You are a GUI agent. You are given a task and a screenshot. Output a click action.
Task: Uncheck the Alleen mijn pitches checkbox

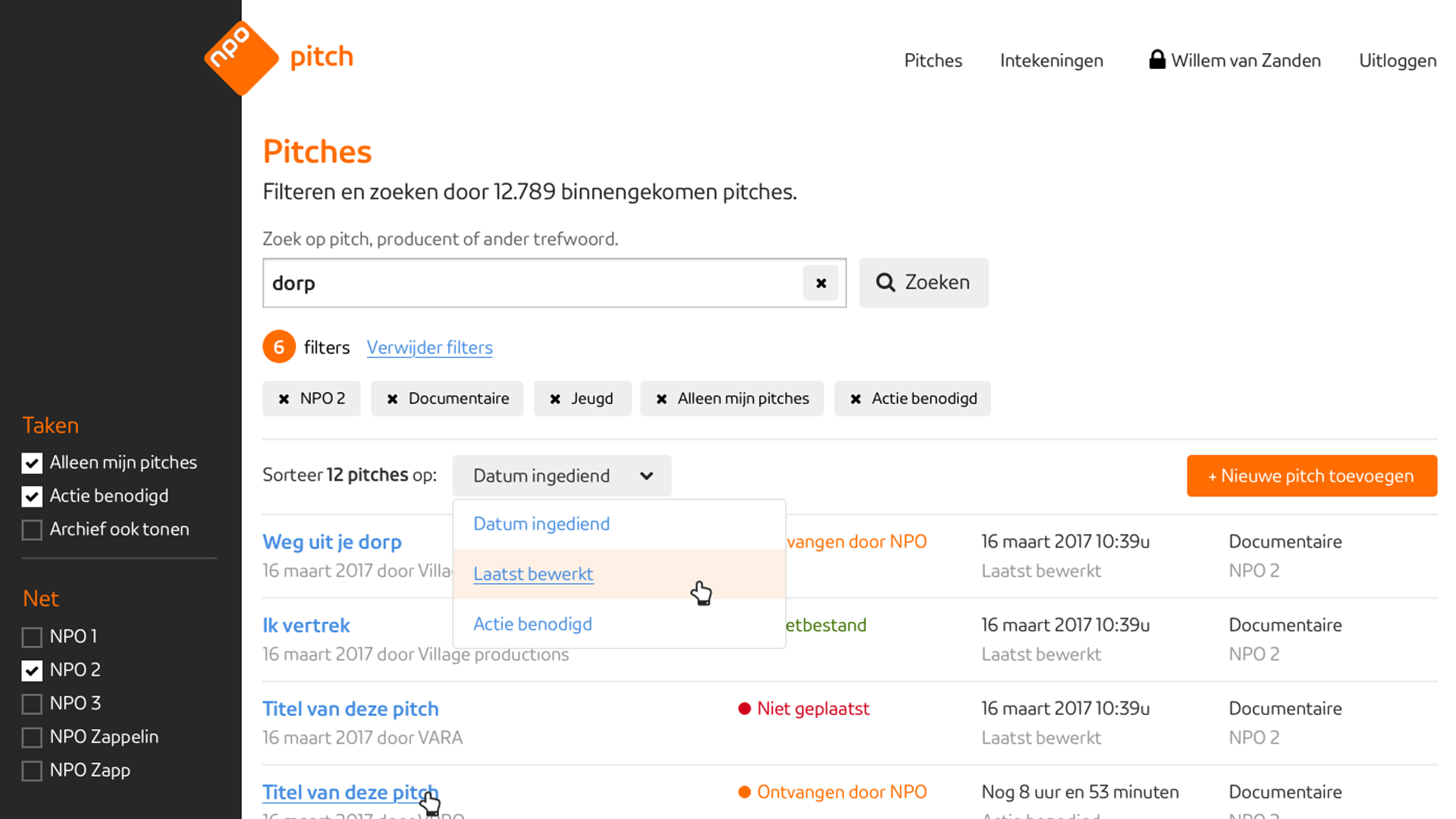pos(32,463)
